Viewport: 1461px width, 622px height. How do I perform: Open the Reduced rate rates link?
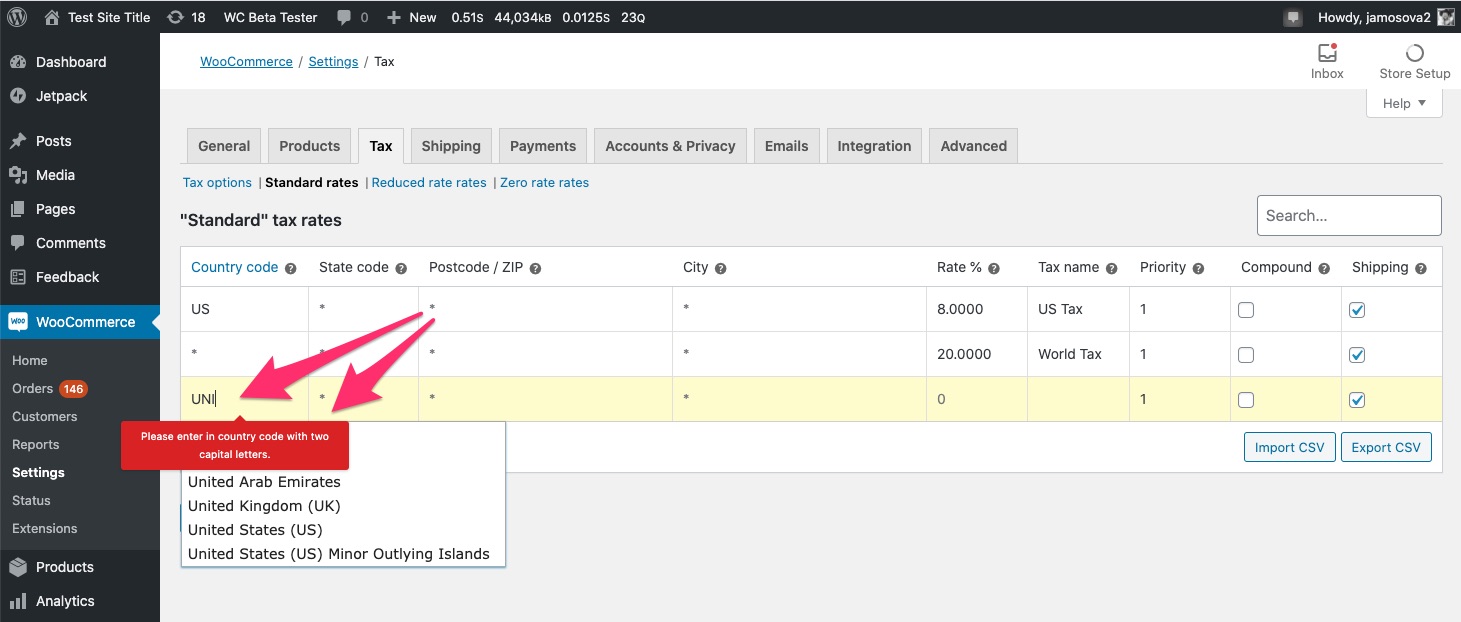pyautogui.click(x=428, y=182)
